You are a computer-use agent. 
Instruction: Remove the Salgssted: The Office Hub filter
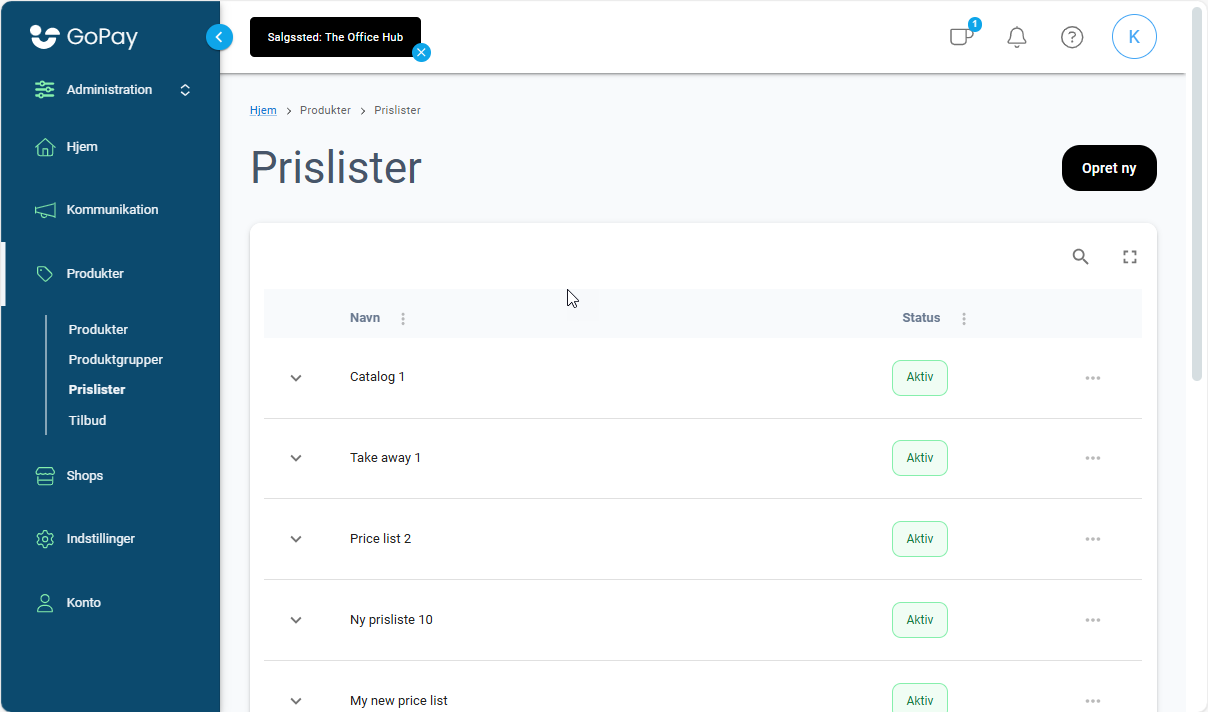click(x=422, y=52)
